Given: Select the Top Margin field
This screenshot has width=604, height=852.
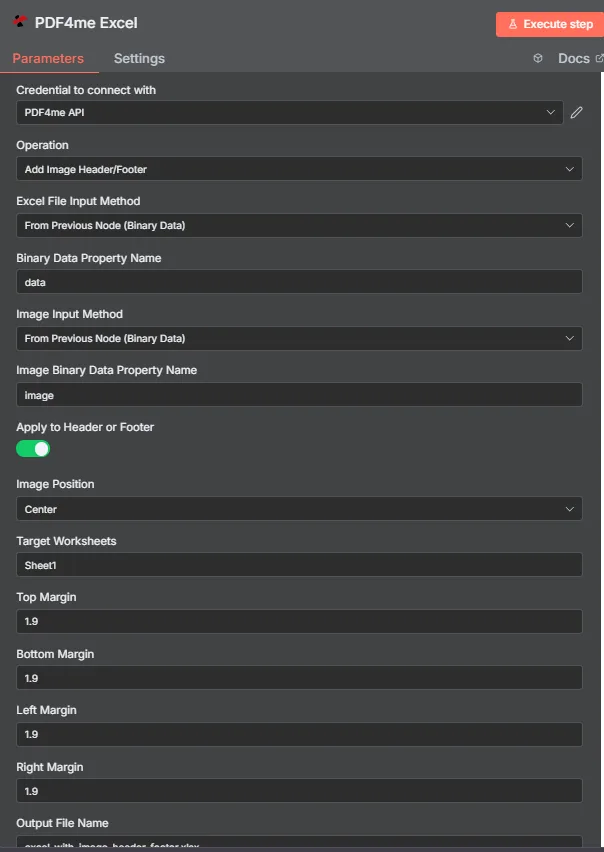Looking at the screenshot, I should (x=299, y=621).
